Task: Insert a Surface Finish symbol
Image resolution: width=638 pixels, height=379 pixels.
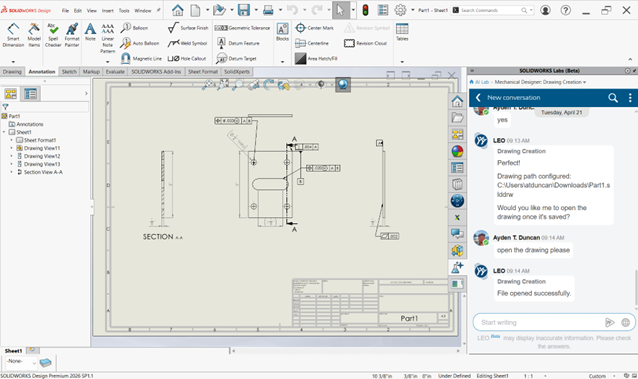Action: [188, 28]
